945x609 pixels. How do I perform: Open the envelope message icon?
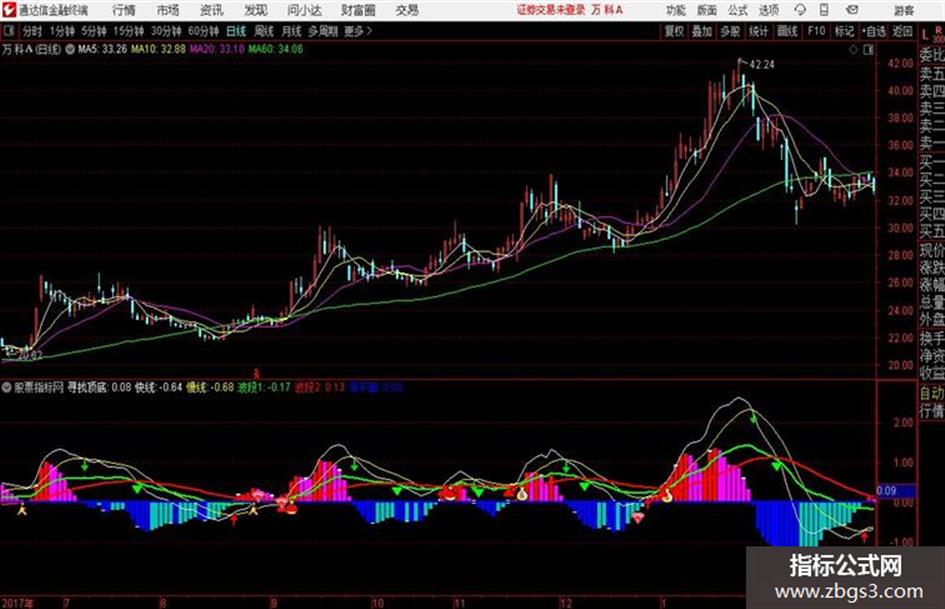coord(852,10)
